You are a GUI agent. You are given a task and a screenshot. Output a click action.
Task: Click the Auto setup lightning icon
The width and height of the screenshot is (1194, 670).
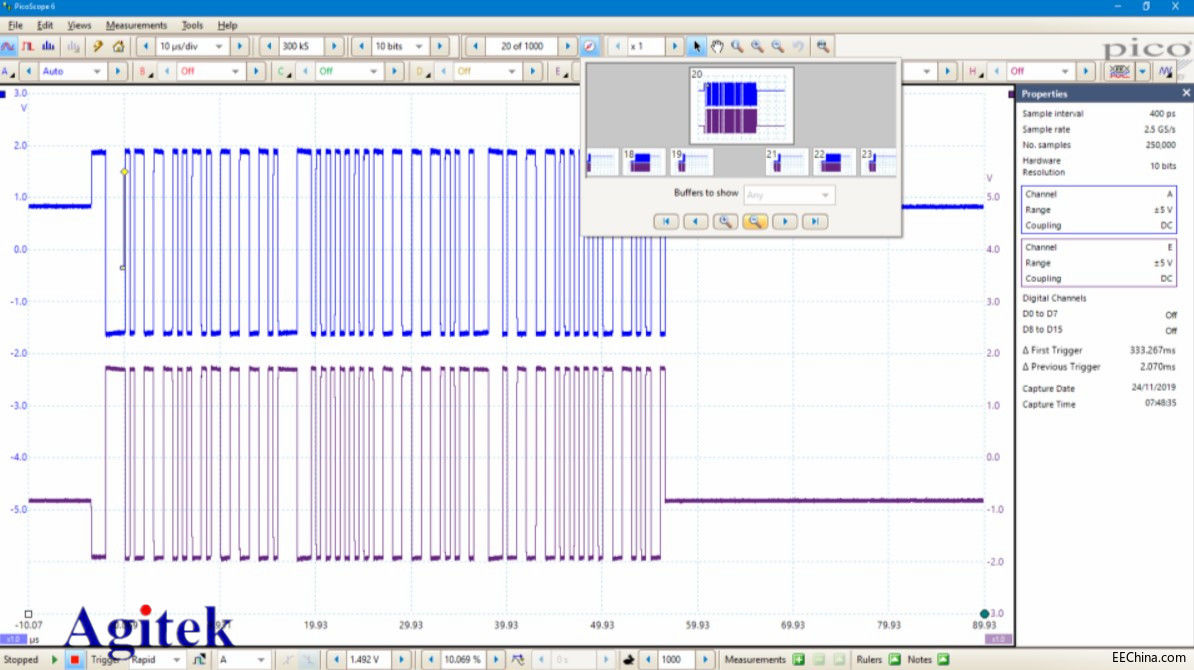97,46
